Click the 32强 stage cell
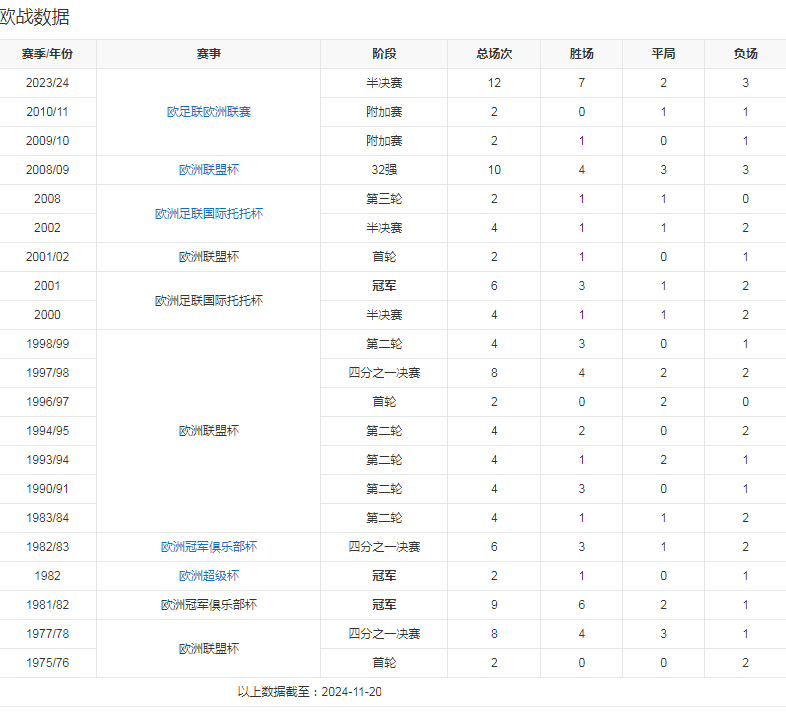Viewport: 786px width, 712px height. (x=384, y=170)
